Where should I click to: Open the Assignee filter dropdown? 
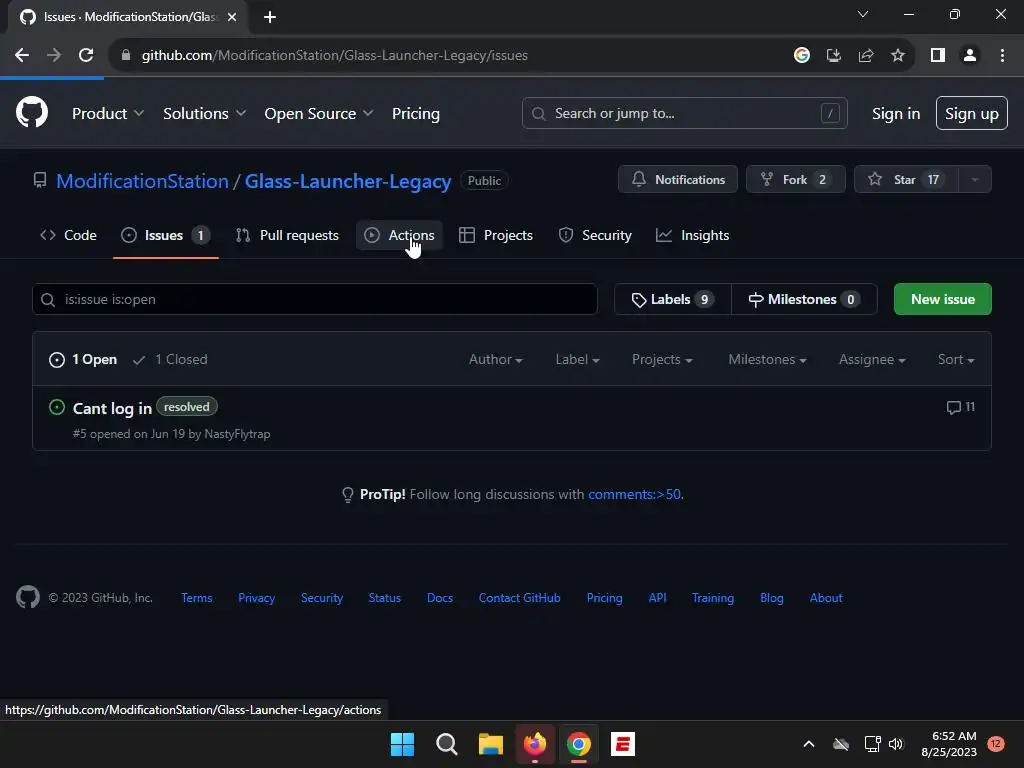(x=872, y=359)
